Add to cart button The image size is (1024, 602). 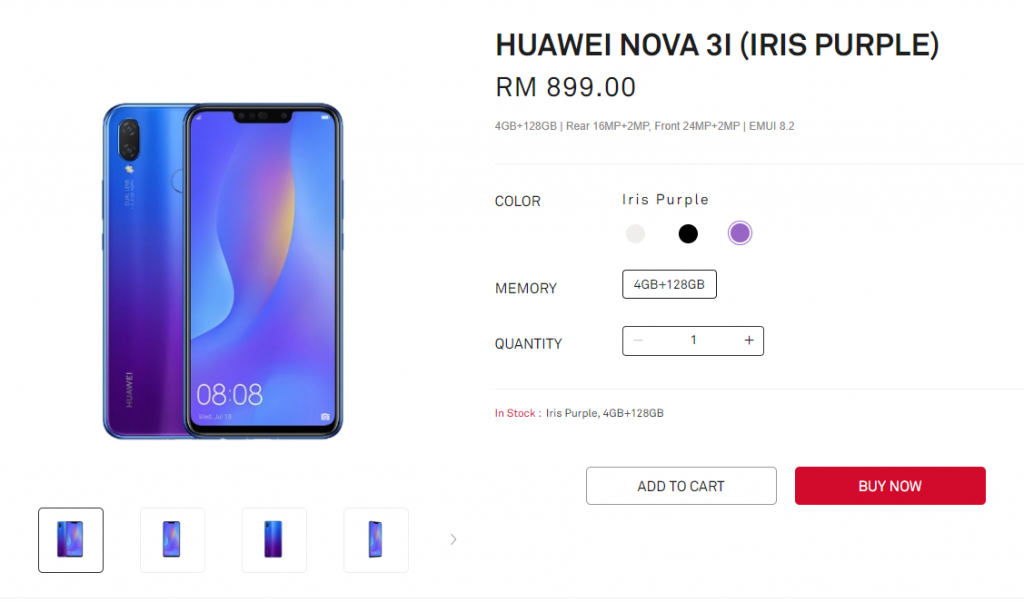point(681,486)
